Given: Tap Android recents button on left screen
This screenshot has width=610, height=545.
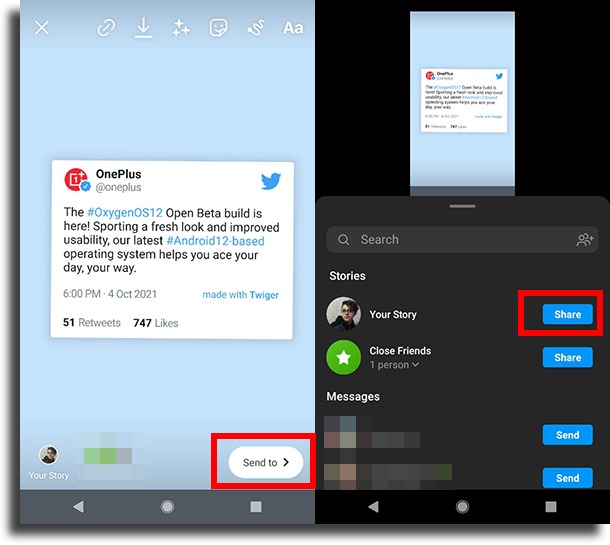Looking at the screenshot, I should (x=256, y=506).
